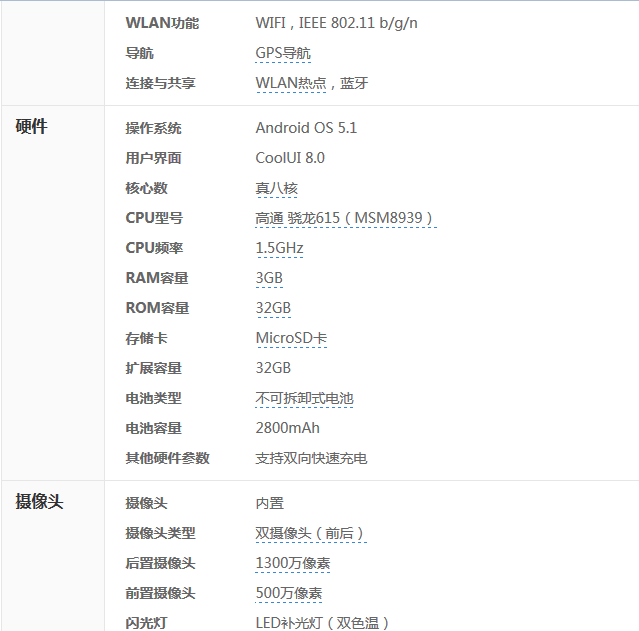Viewport: 639px width, 631px height.
Task: Select the 硬件 section heading
Action: pyautogui.click(x=31, y=126)
